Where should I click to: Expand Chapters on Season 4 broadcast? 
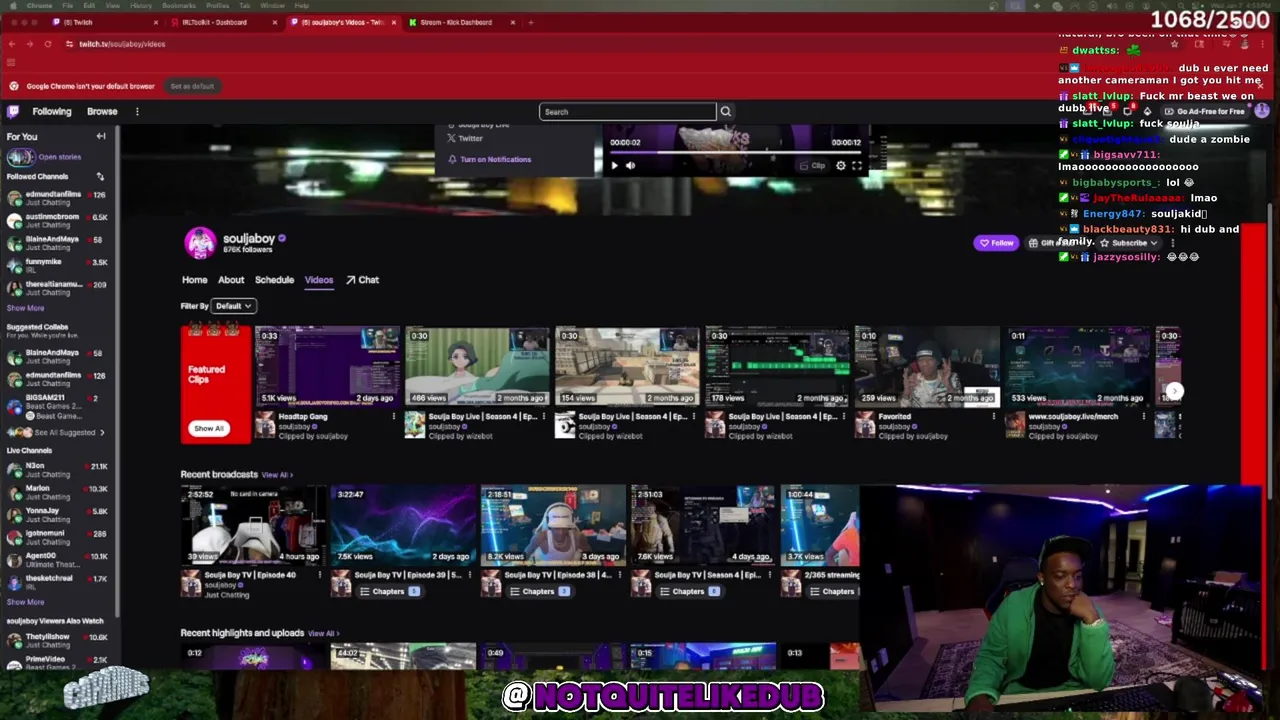(x=690, y=591)
